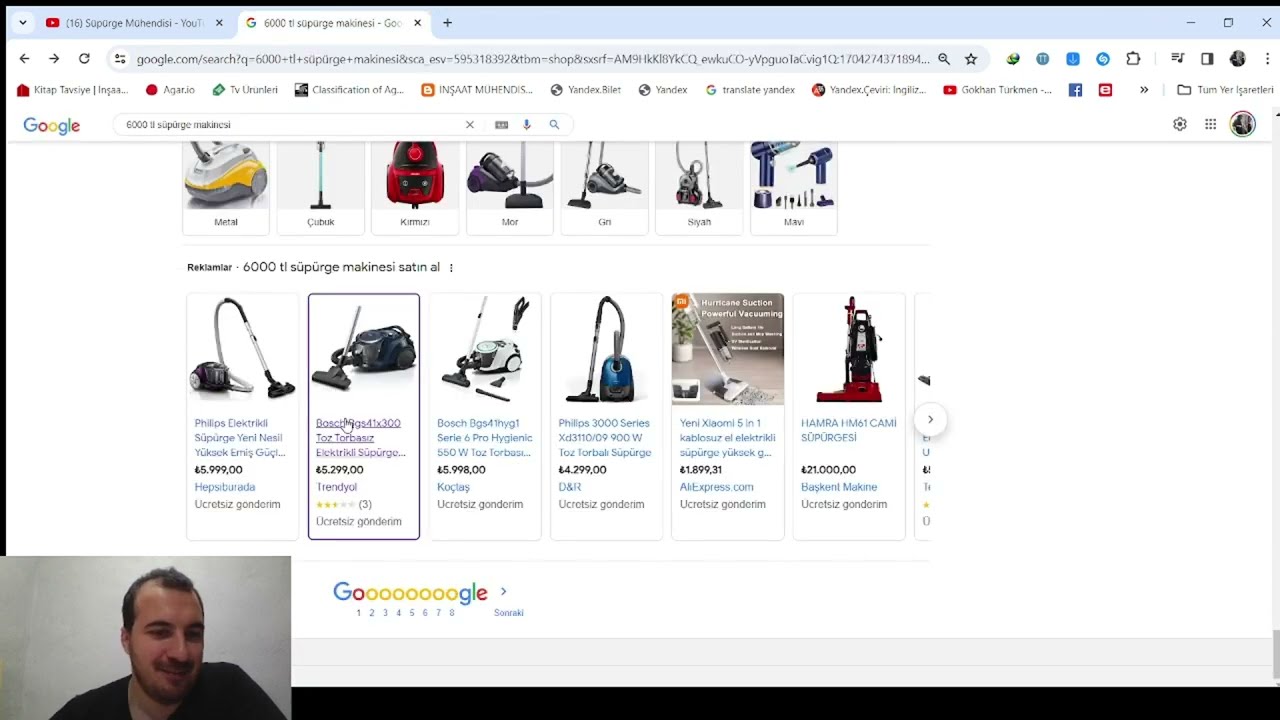Open the Tv Urunleri bookmark
Screen dimensions: 1280x720
point(245,90)
